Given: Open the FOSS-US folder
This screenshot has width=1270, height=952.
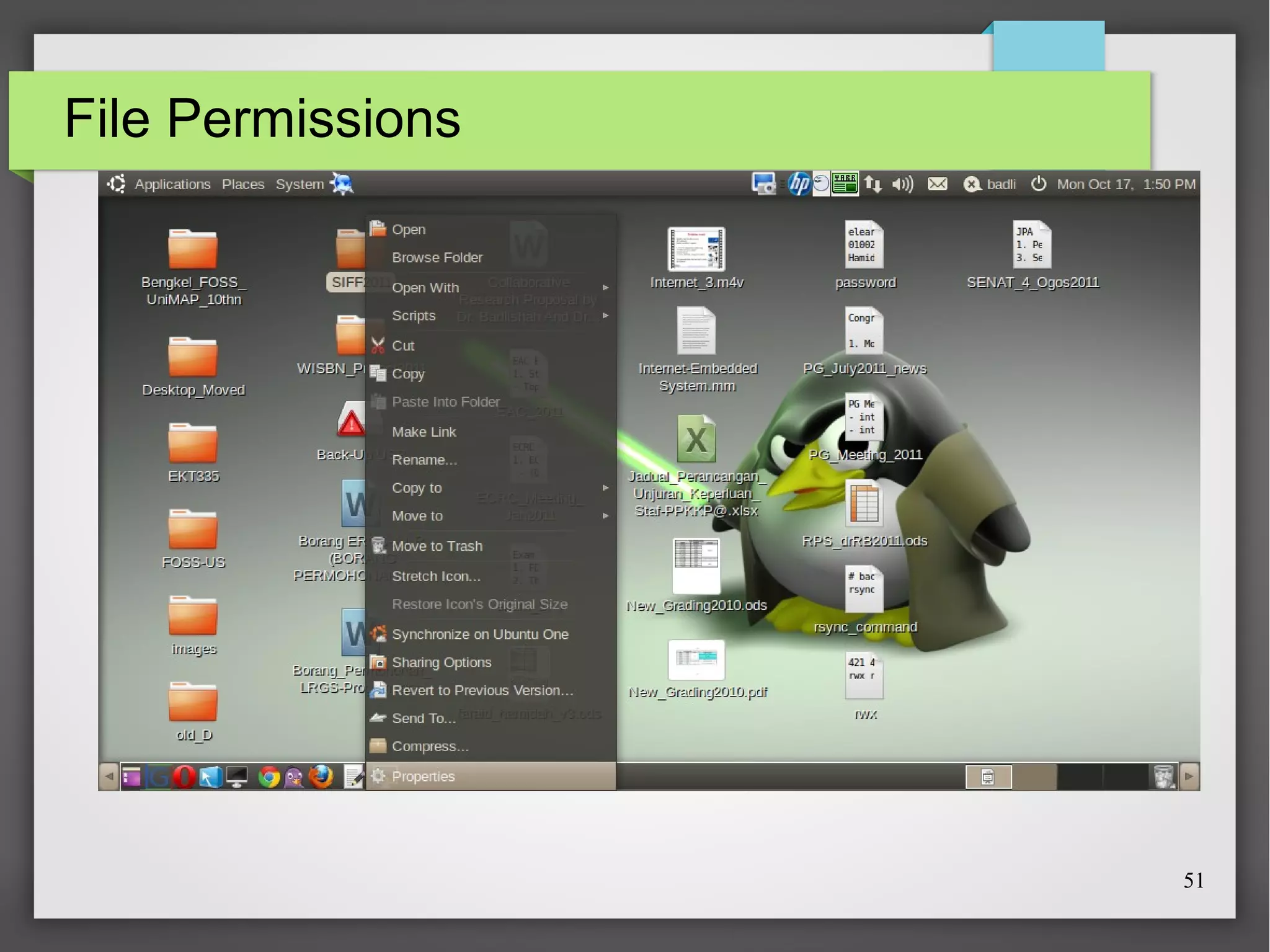Looking at the screenshot, I should click(x=193, y=529).
